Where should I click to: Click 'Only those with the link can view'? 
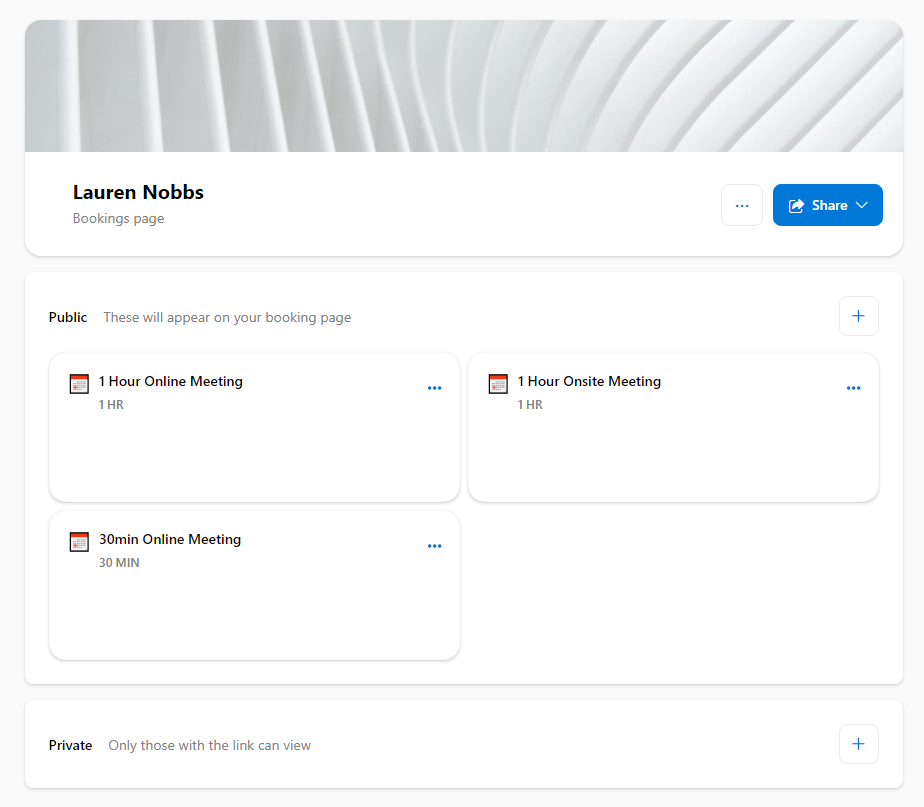tap(210, 746)
